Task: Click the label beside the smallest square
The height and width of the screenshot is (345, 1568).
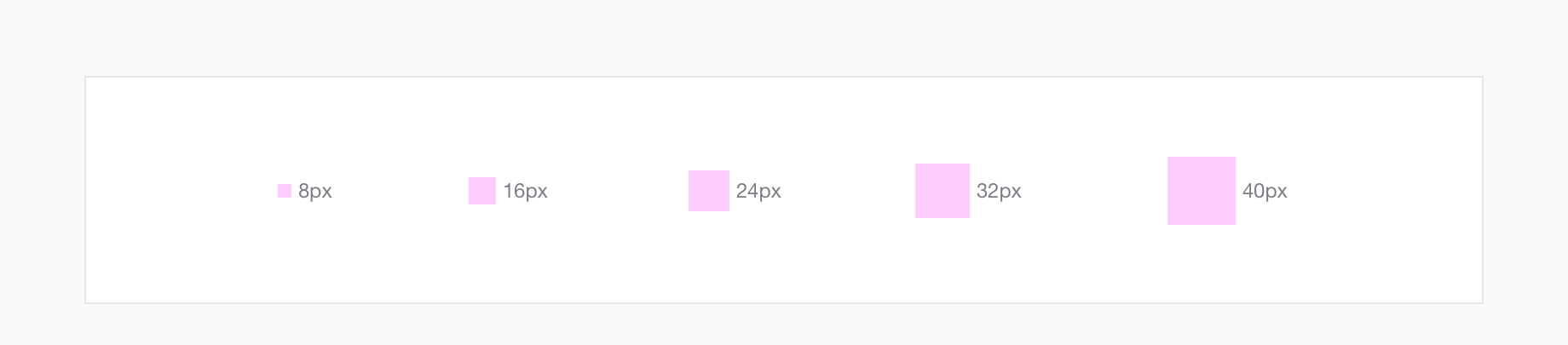Action: tap(315, 191)
